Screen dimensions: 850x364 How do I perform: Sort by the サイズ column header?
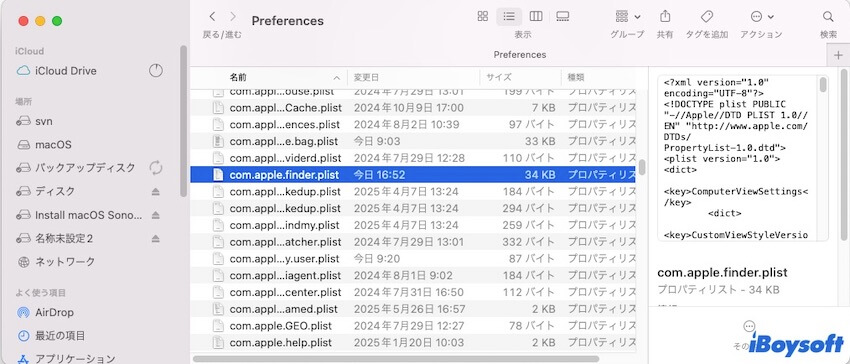[499, 77]
